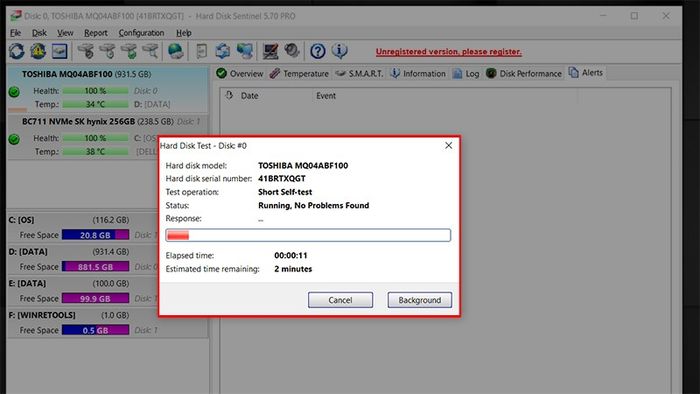The width and height of the screenshot is (700, 394).
Task: Open the Disk menu
Action: tap(39, 33)
